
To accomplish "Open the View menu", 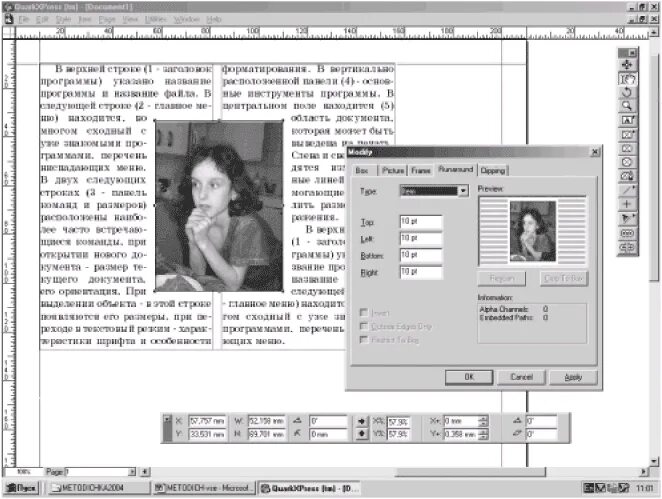I will click(x=130, y=19).
